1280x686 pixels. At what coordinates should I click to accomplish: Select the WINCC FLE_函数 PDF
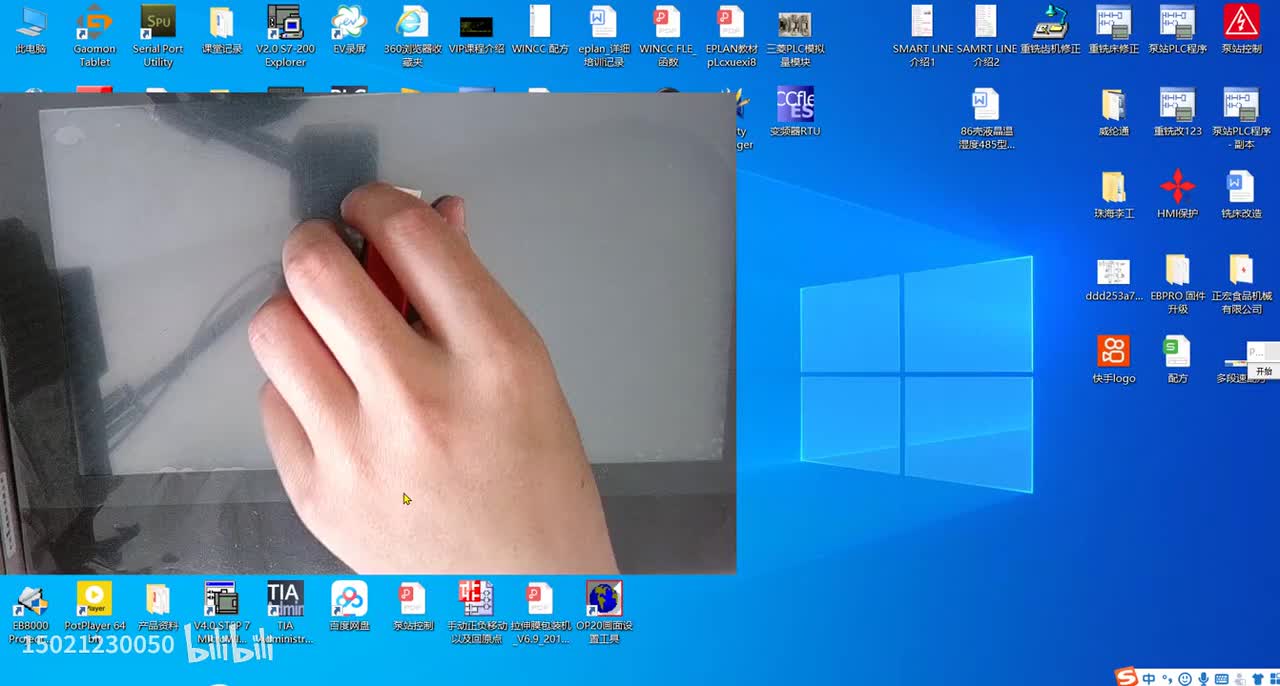click(667, 36)
